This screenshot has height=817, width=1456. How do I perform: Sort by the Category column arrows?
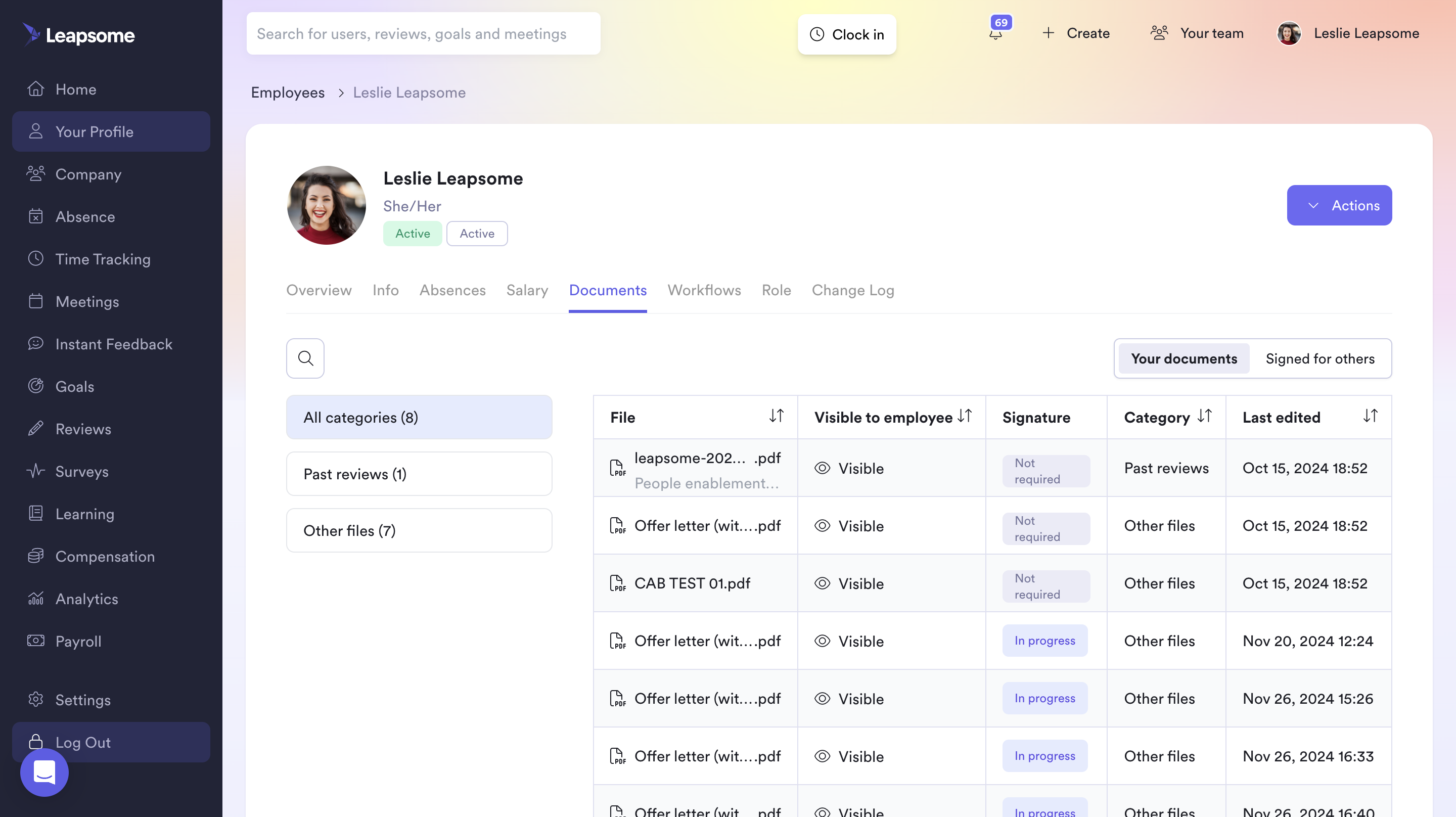(x=1204, y=416)
